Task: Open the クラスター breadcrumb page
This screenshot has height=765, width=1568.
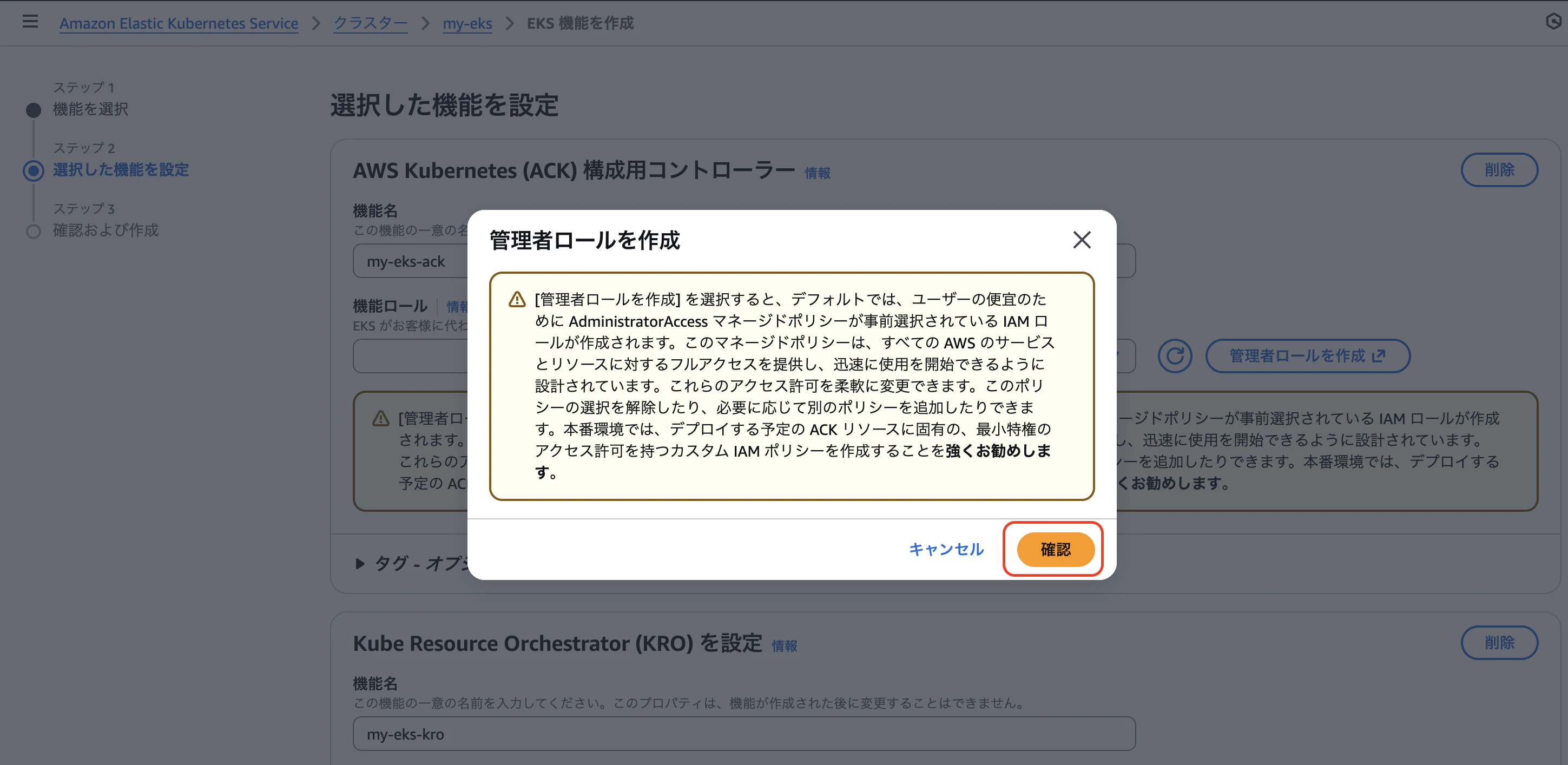Action: 370,23
